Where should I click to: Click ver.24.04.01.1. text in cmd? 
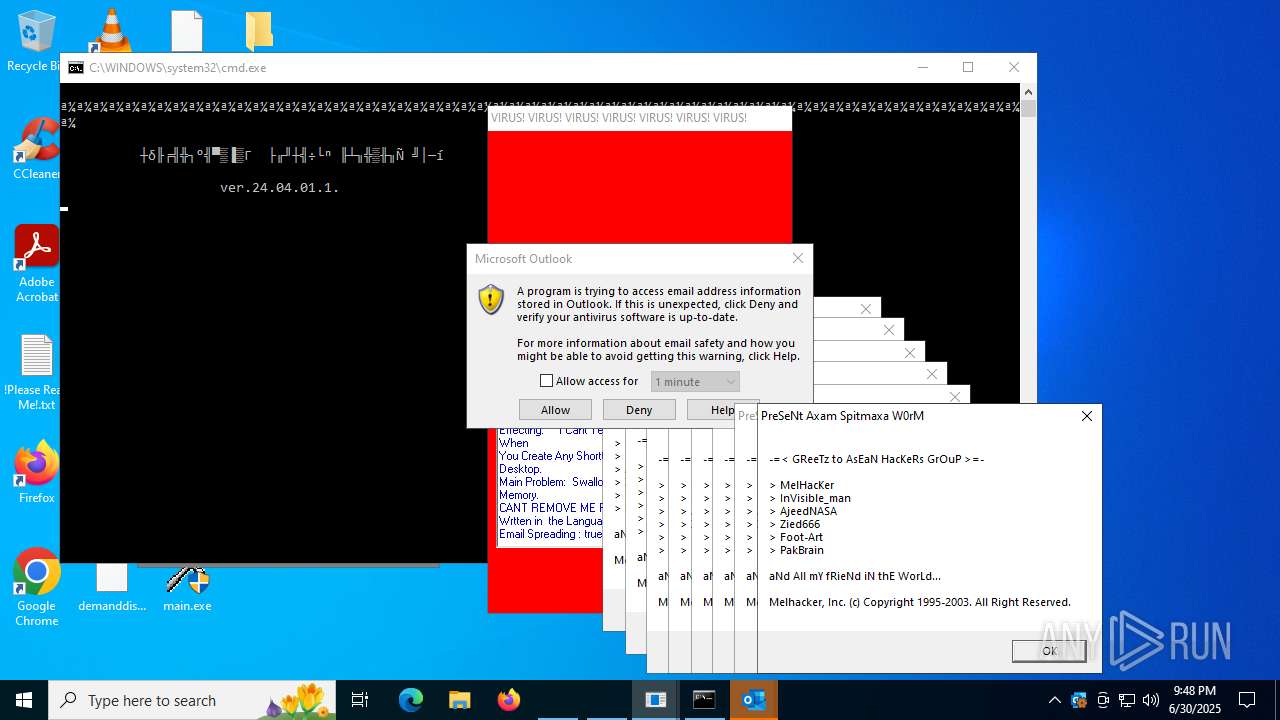click(x=280, y=187)
